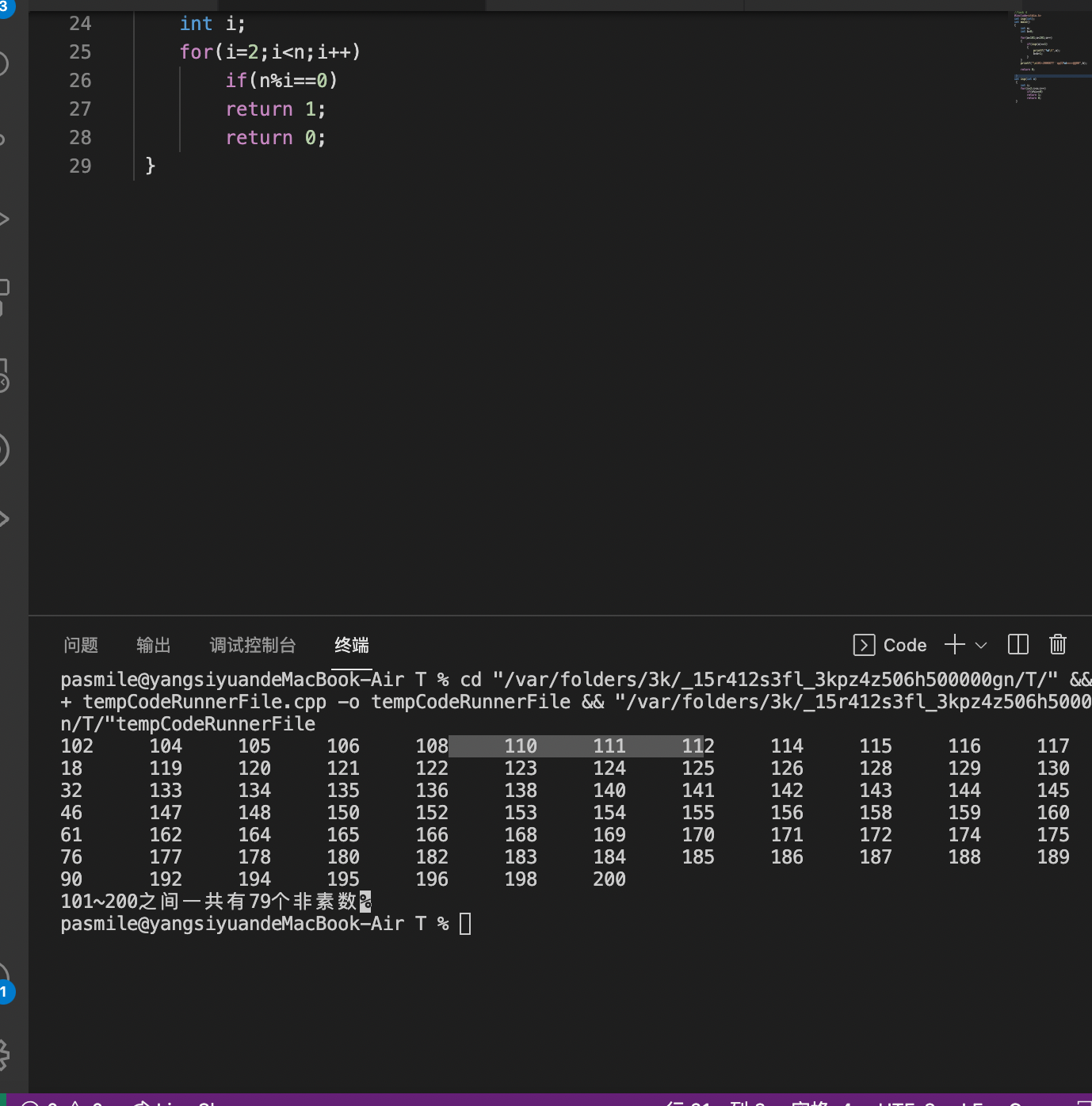Switch to the 问题 panel tab
Viewport: 1092px width, 1106px height.
pyautogui.click(x=81, y=645)
